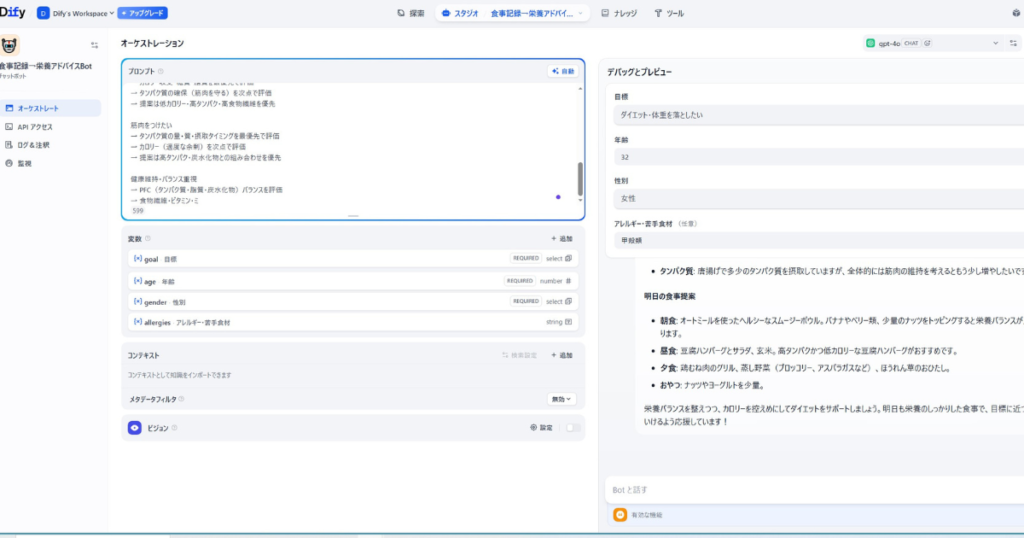Screen dimensions: 1024x538
Task: Click the prompt editor resize handle
Action: tap(353, 216)
